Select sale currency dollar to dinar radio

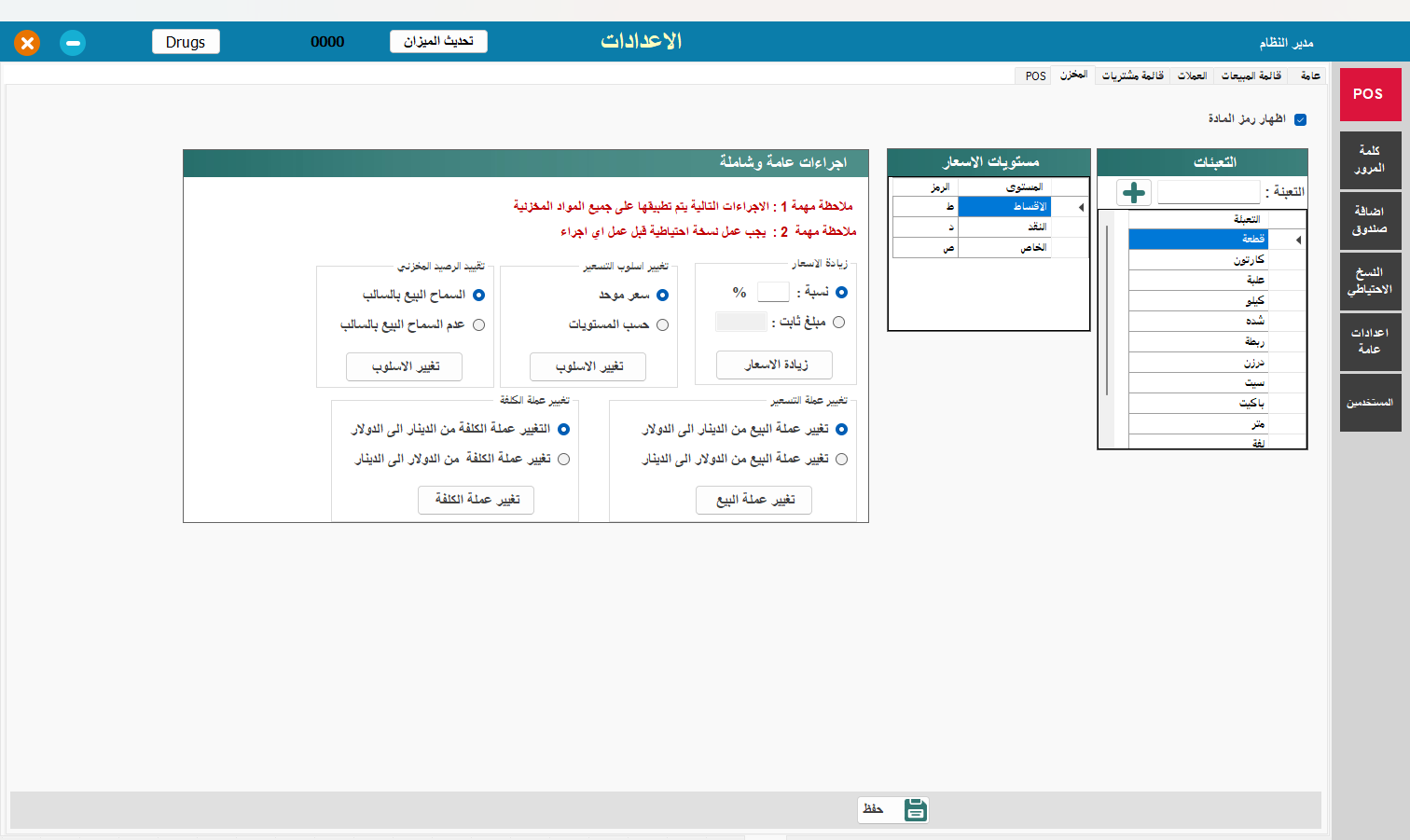click(842, 459)
